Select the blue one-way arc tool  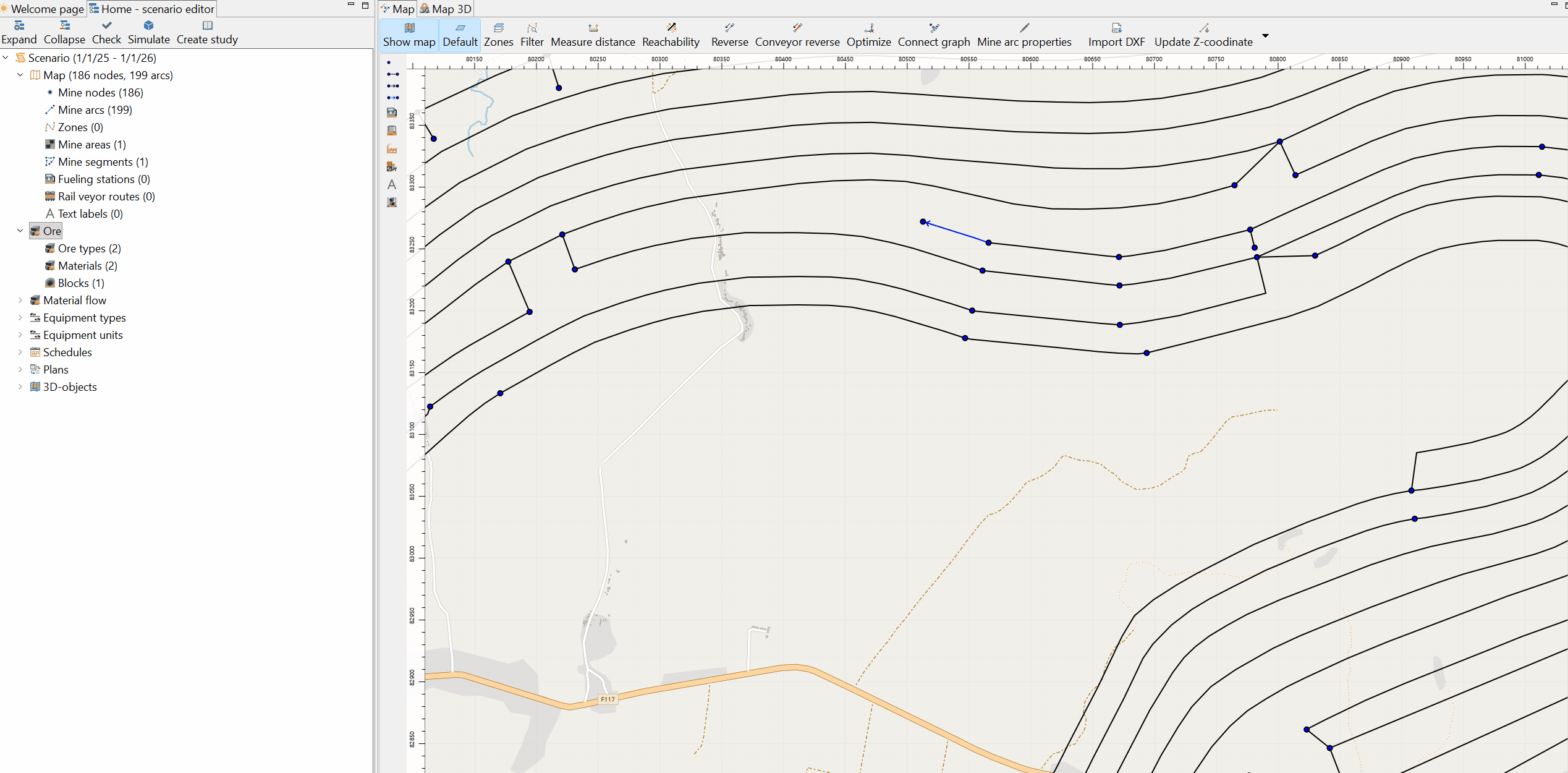(x=392, y=98)
